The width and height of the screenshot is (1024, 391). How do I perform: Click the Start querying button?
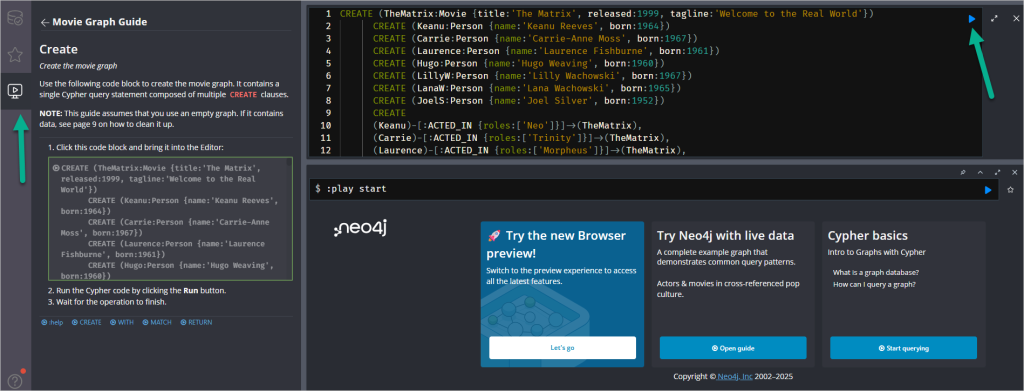[x=903, y=348]
